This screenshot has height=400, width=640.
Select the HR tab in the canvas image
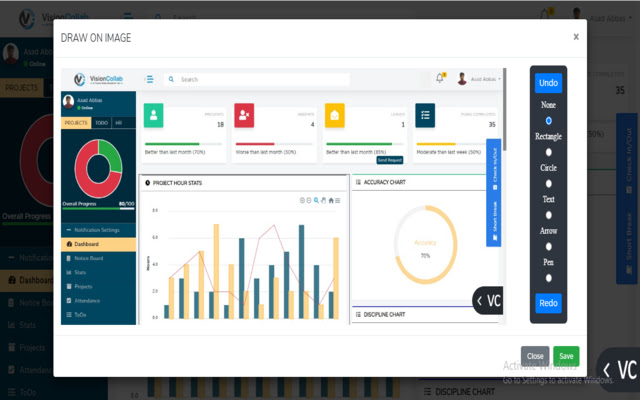(x=119, y=123)
